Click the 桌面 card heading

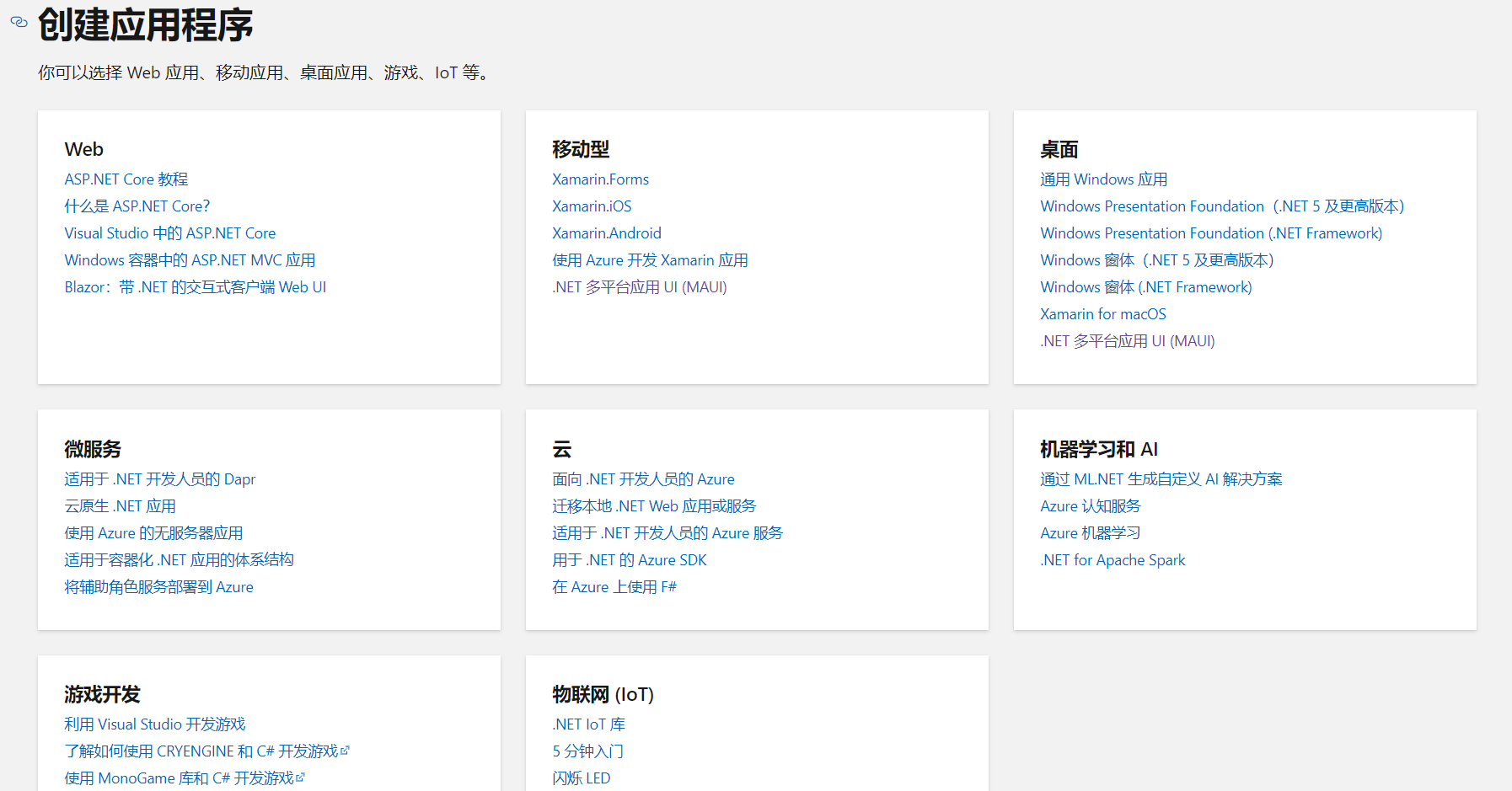click(1059, 149)
